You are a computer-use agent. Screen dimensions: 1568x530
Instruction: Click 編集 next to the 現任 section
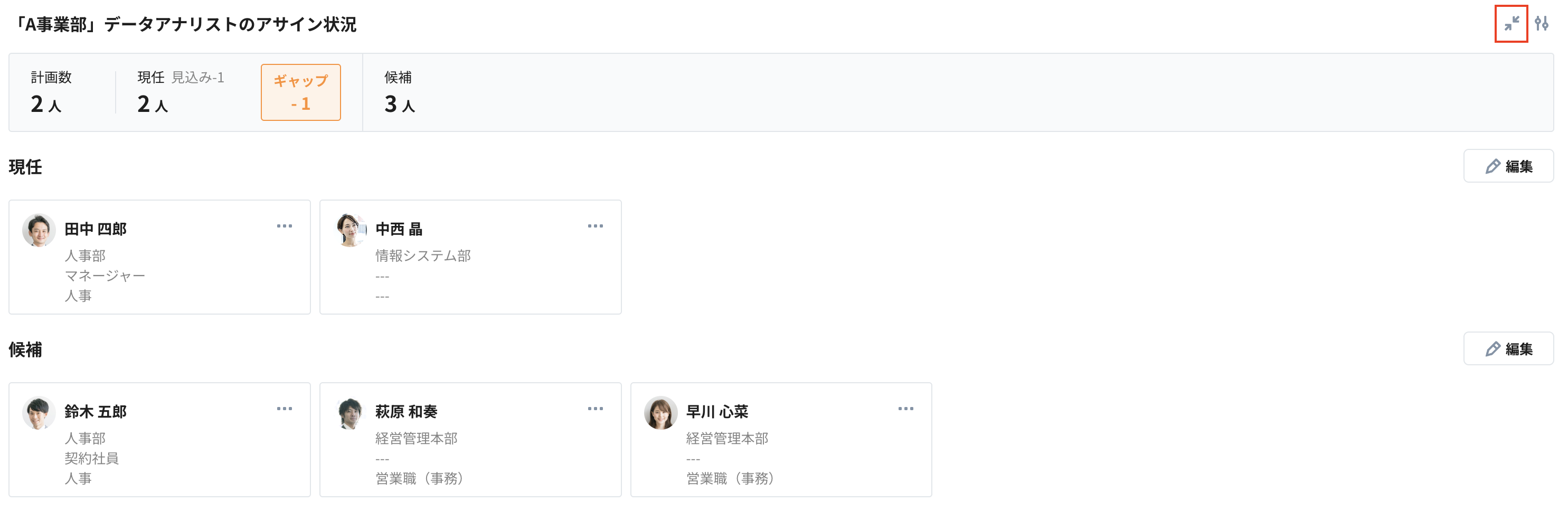pos(1509,166)
